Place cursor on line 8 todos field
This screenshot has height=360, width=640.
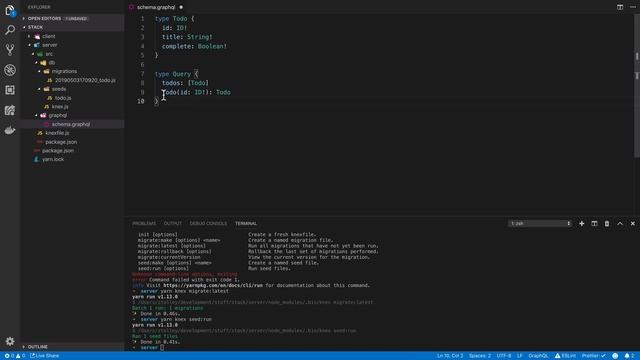[x=185, y=83]
